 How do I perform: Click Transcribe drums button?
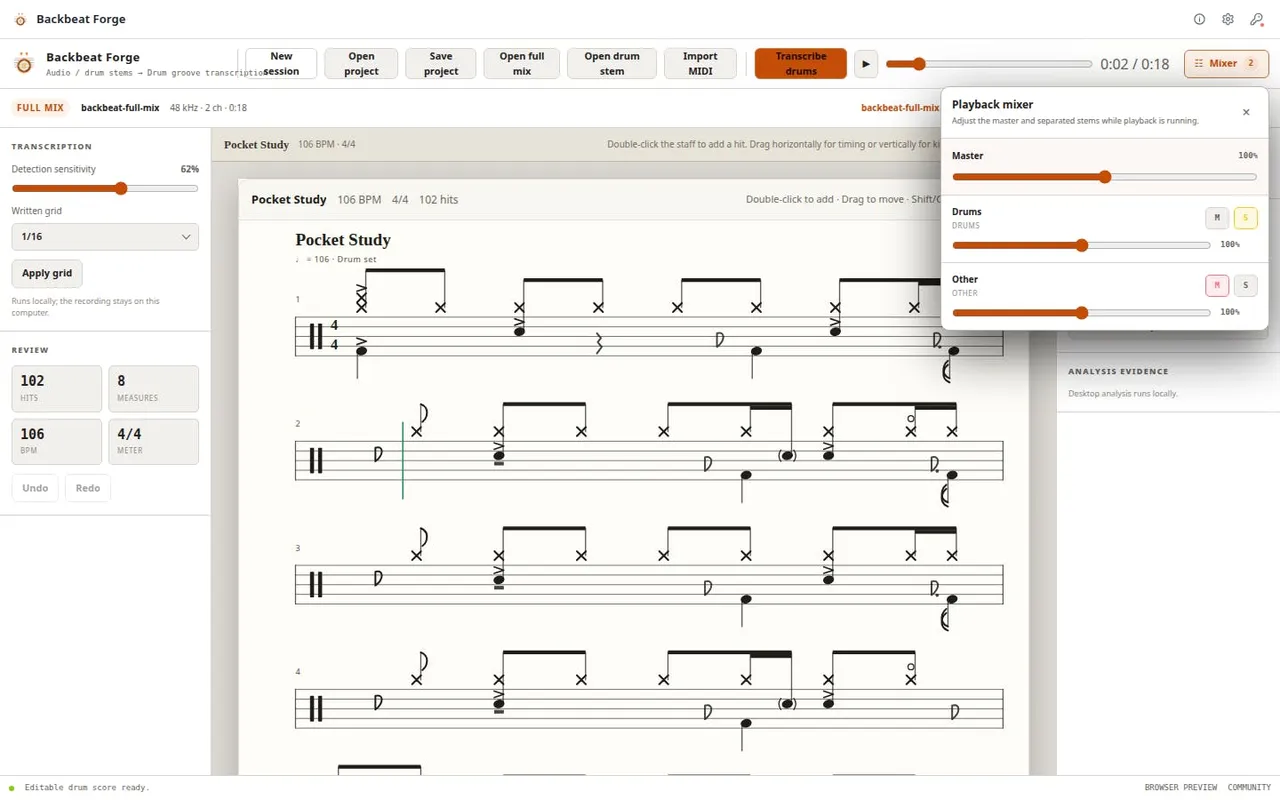pos(801,64)
